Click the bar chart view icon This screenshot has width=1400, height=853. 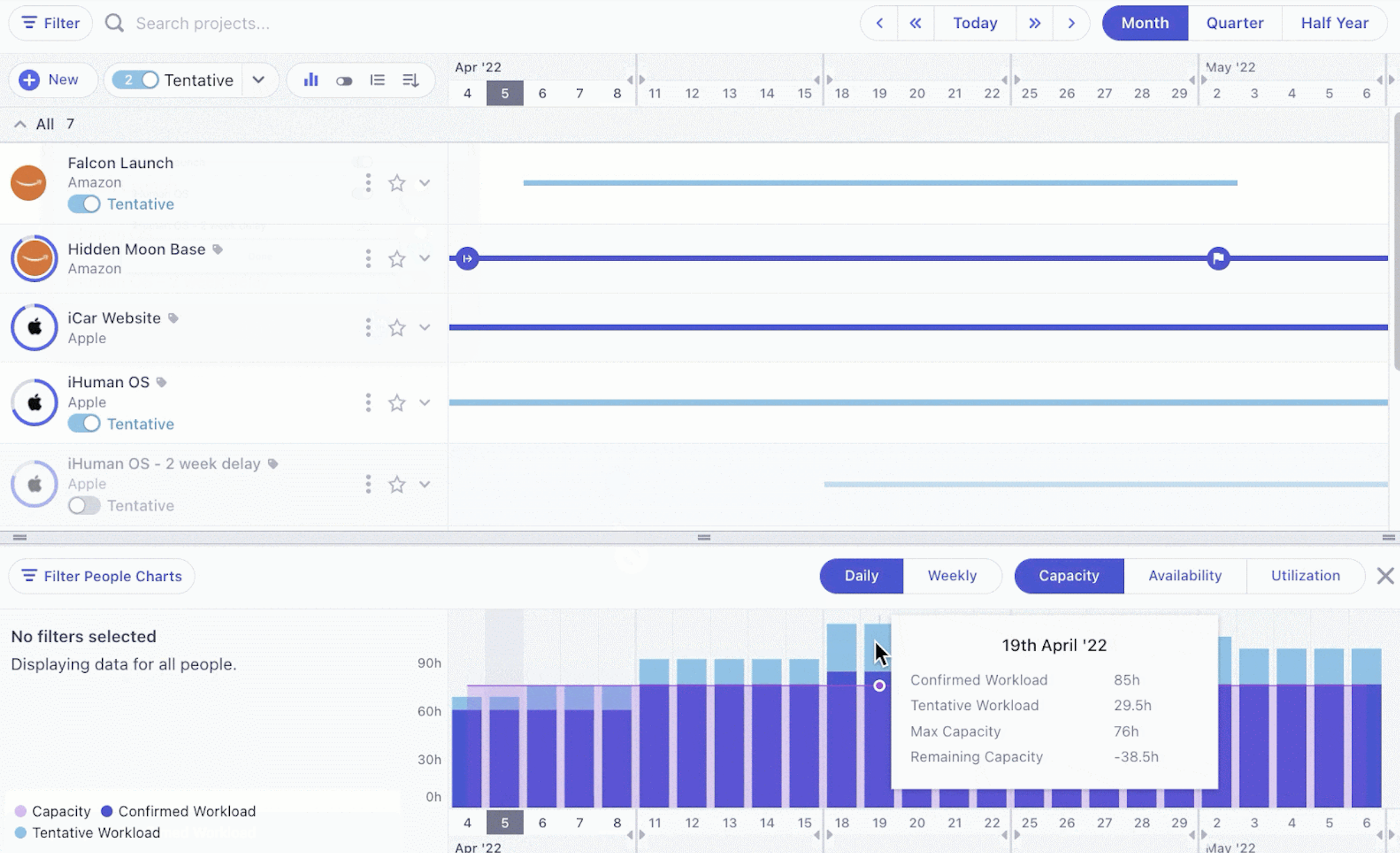(x=311, y=80)
